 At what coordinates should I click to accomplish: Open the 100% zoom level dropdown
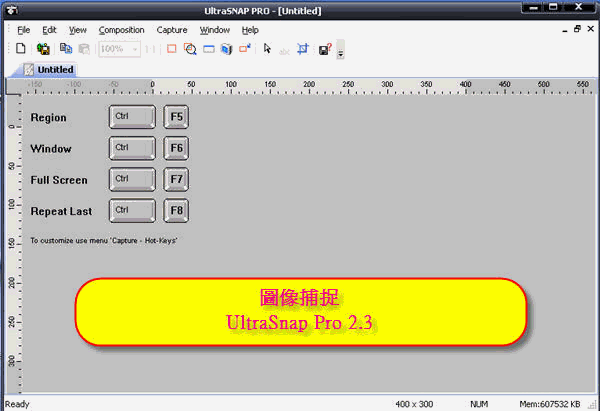(134, 48)
